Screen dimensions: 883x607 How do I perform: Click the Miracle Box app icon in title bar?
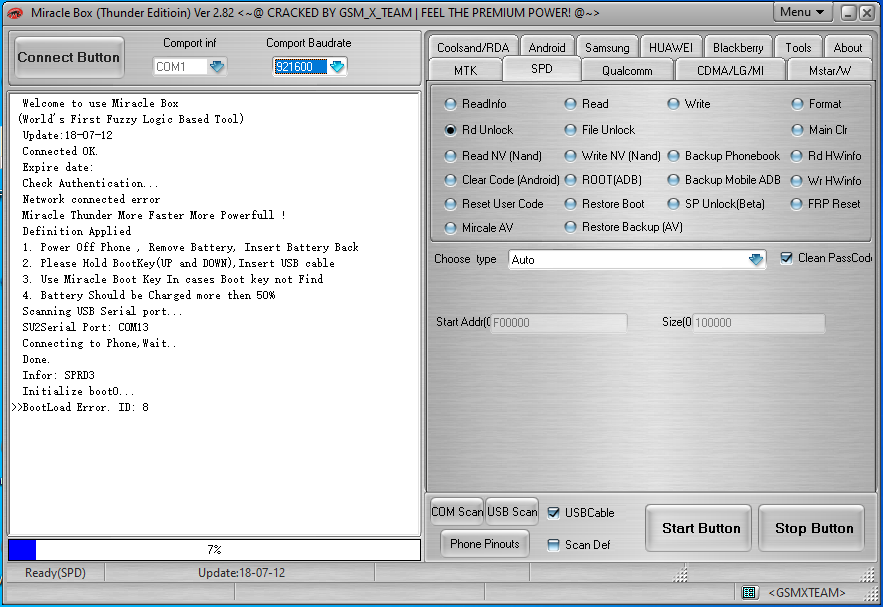(15, 12)
